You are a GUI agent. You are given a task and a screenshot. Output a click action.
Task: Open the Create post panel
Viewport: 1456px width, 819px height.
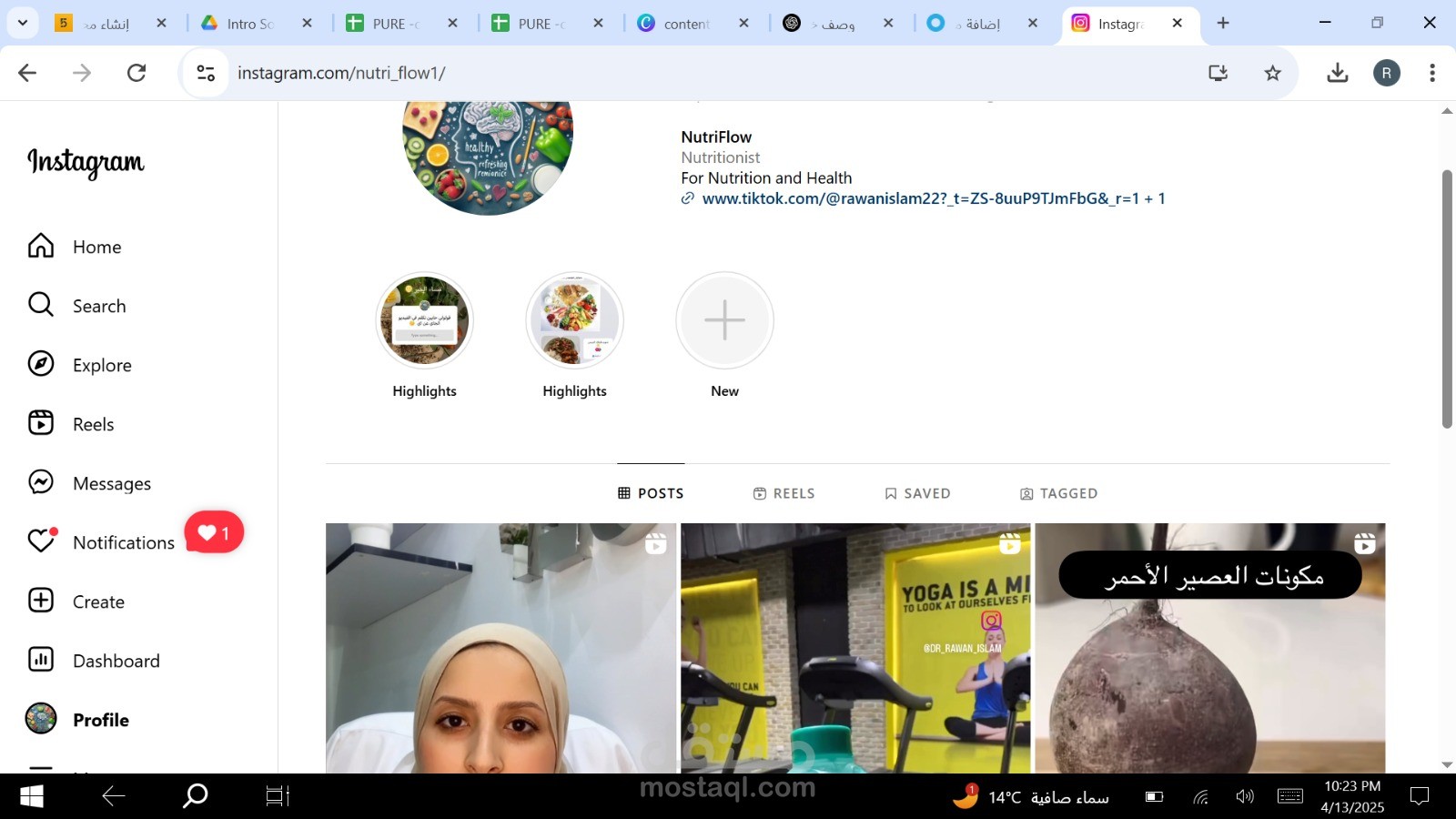pyautogui.click(x=98, y=602)
